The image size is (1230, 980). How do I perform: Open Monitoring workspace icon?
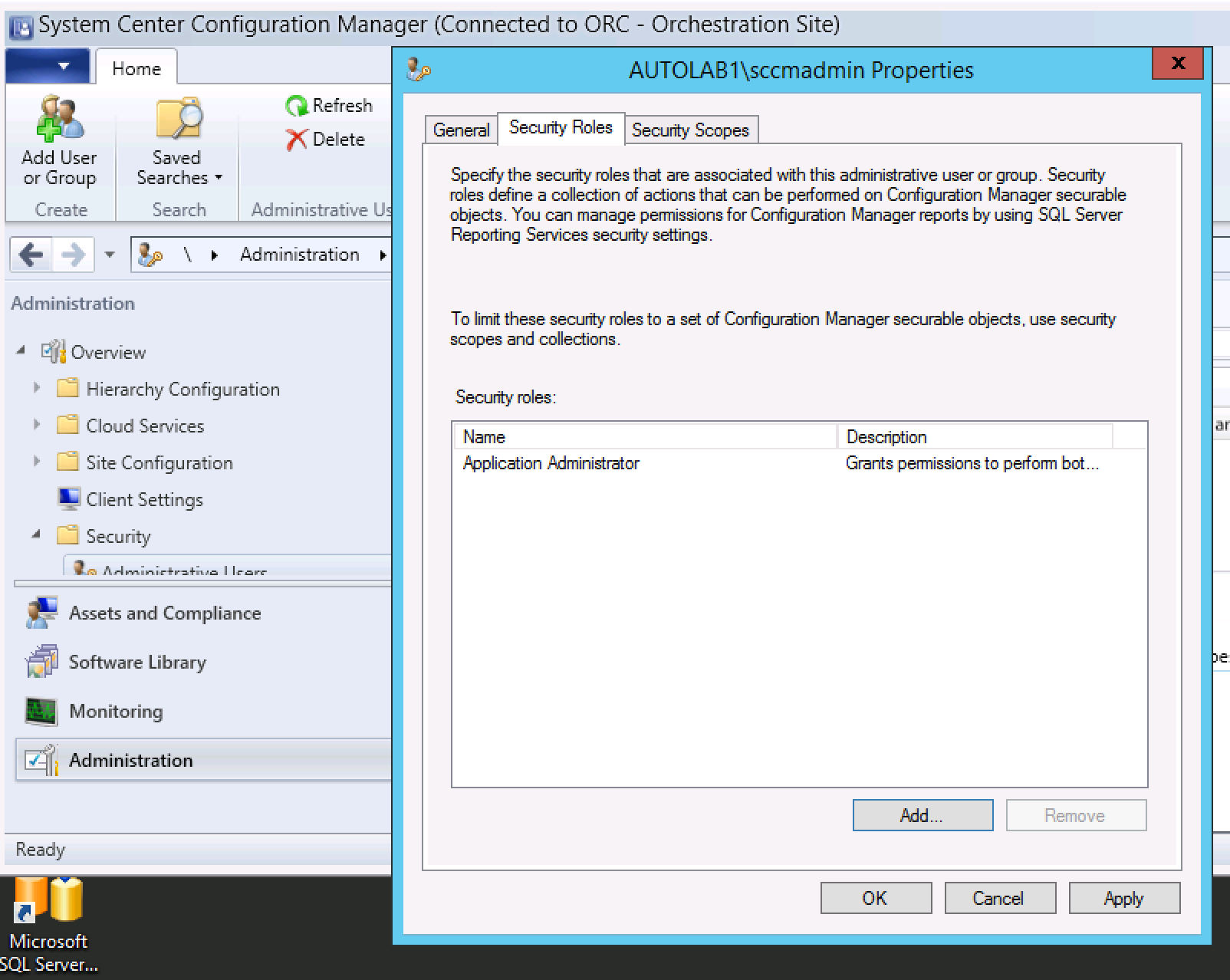tap(41, 711)
